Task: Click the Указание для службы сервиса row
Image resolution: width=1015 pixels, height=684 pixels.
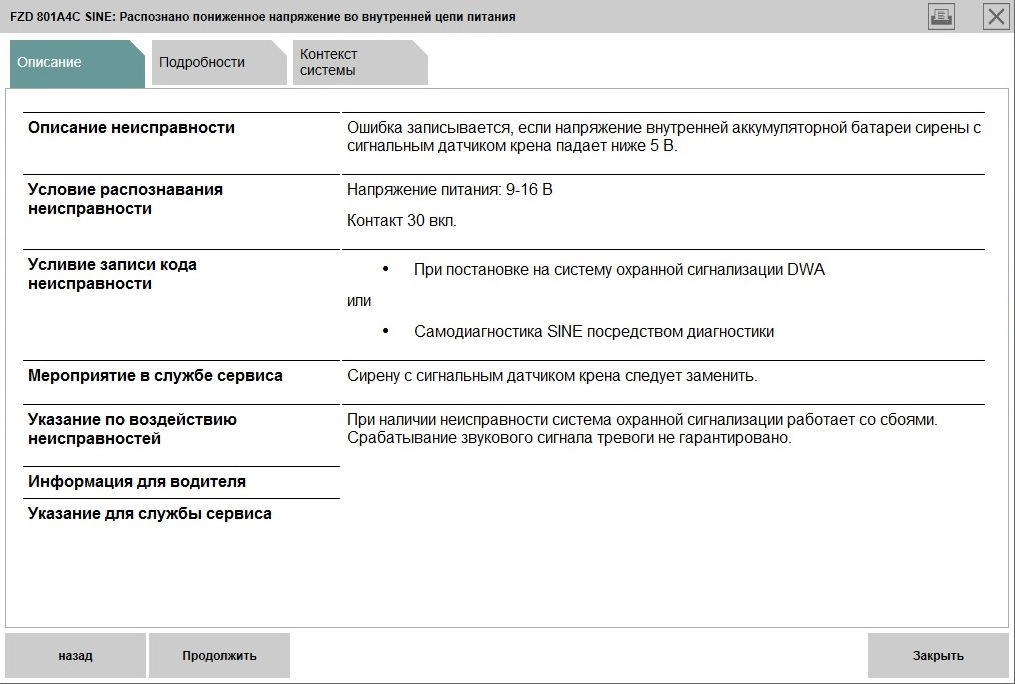Action: pos(150,514)
